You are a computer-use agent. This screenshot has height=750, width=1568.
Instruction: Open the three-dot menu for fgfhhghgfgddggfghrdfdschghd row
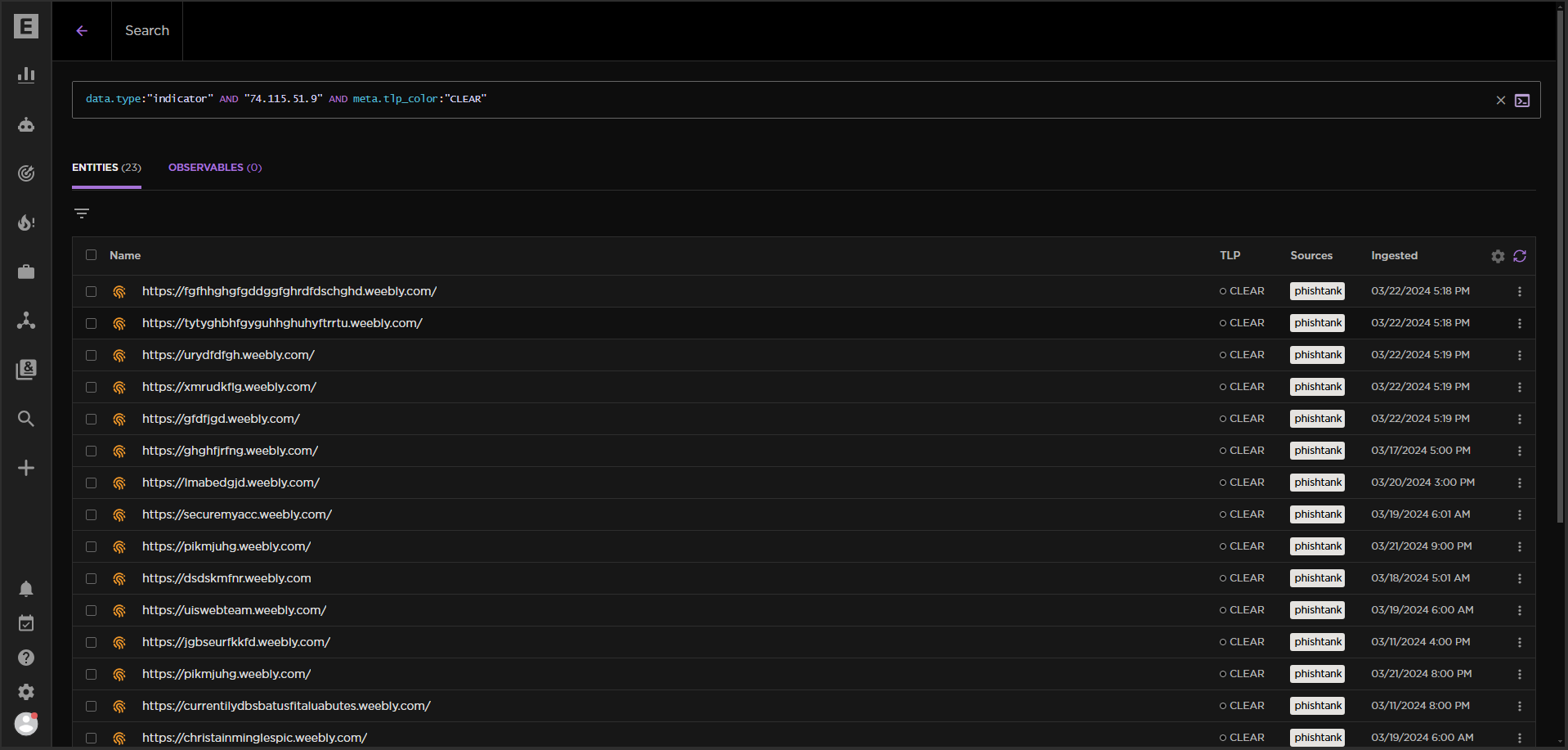(x=1520, y=291)
